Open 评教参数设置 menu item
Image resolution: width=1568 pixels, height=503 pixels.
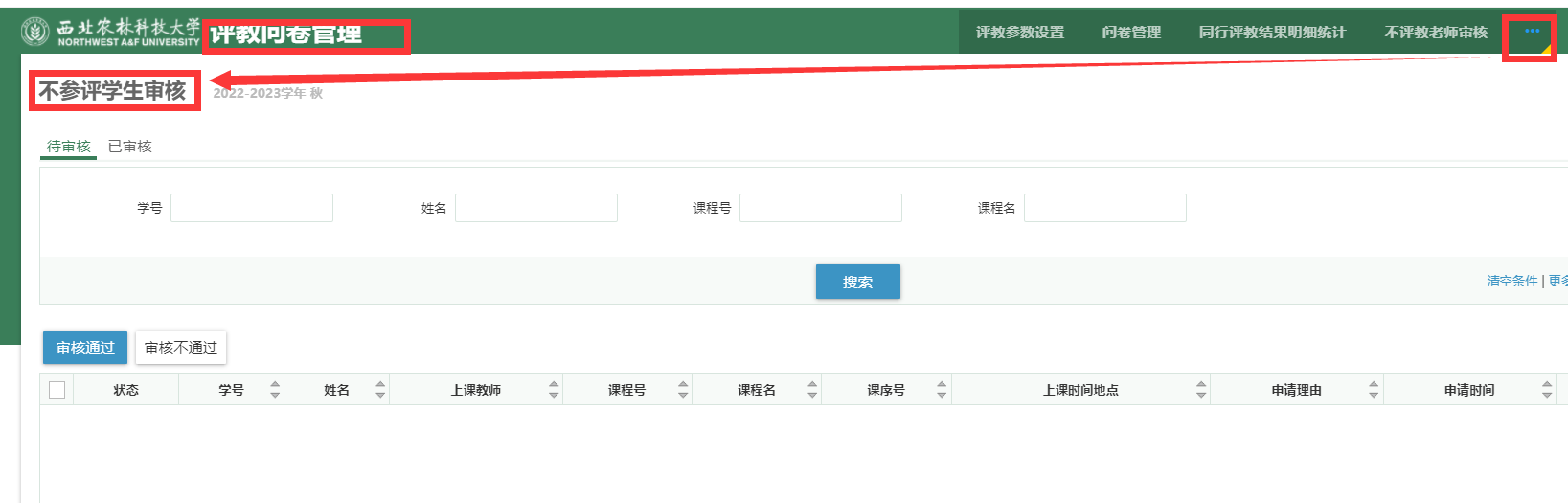1020,33
